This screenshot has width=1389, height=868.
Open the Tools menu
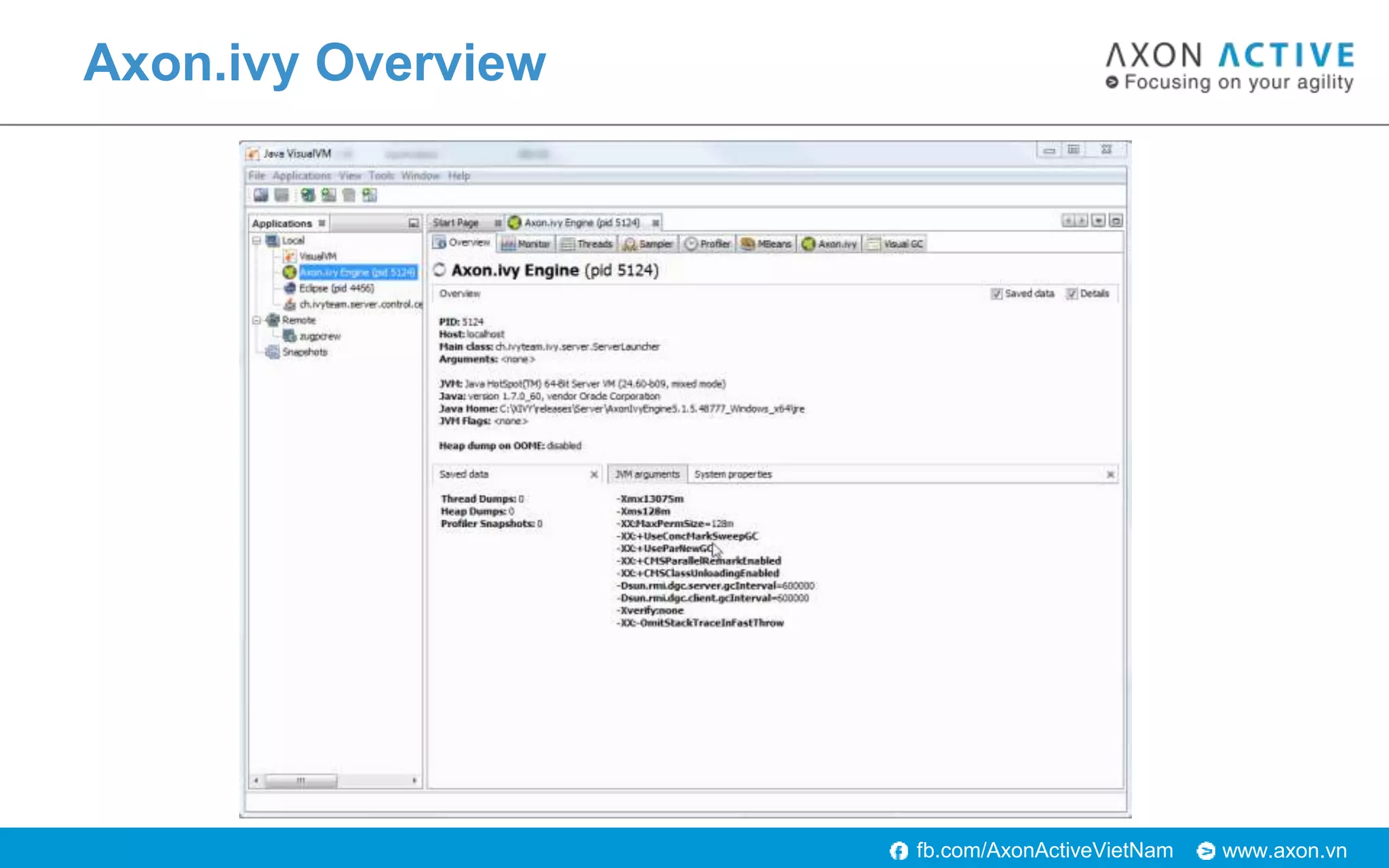pyautogui.click(x=380, y=176)
